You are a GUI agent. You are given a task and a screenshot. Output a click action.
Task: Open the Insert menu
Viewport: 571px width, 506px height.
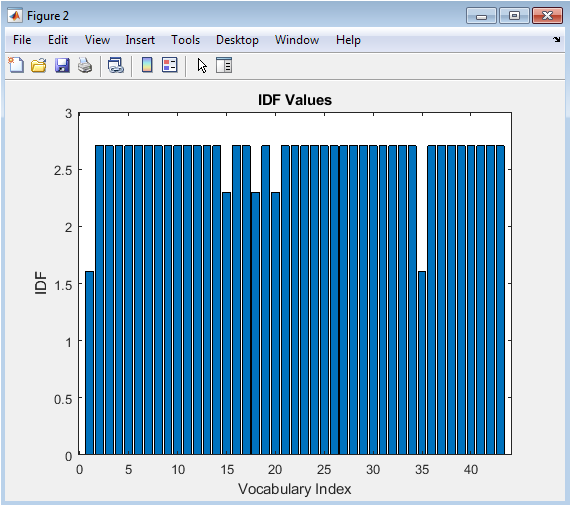[x=140, y=40]
